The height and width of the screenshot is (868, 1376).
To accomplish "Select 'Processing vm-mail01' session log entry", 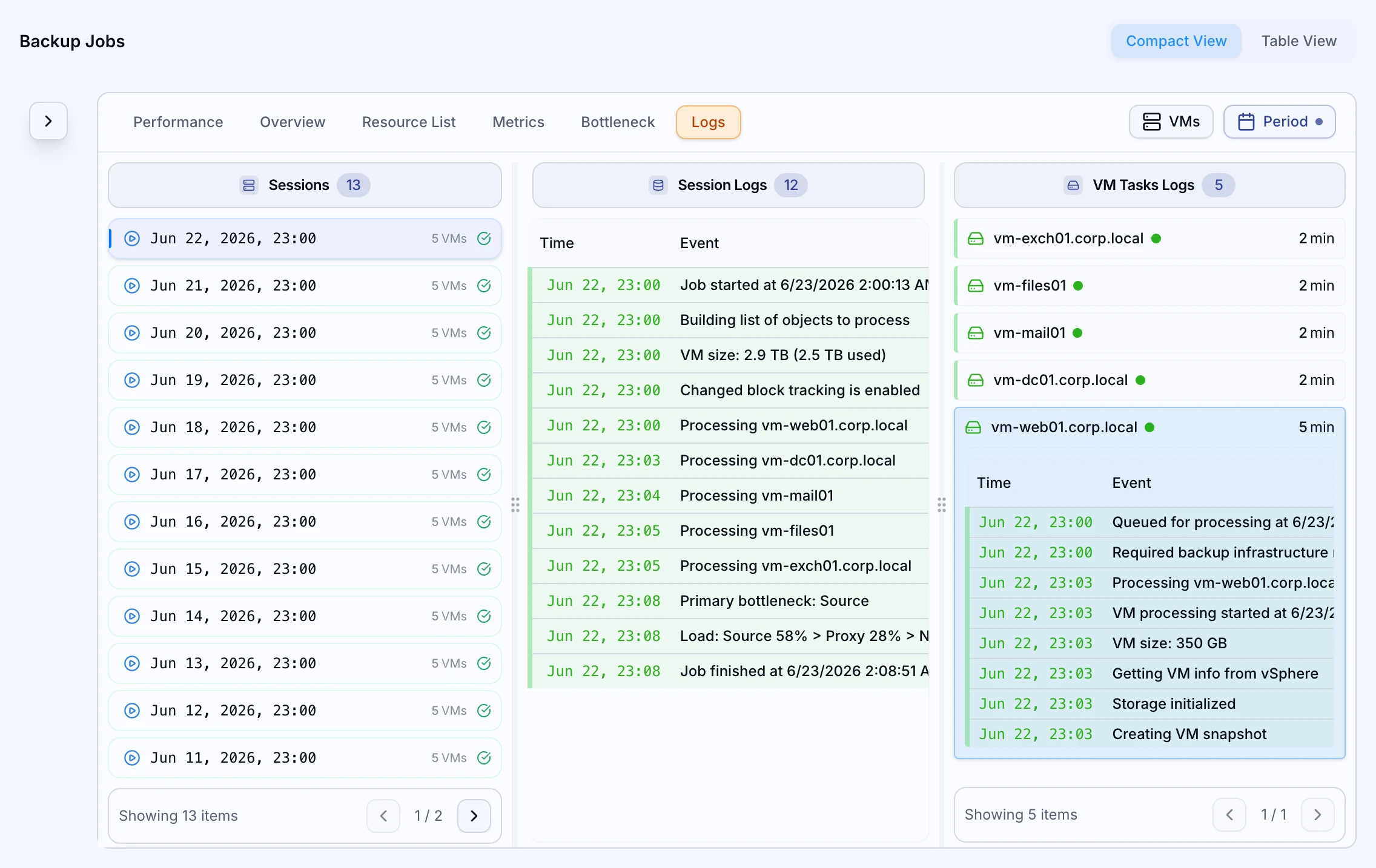I will [x=729, y=496].
